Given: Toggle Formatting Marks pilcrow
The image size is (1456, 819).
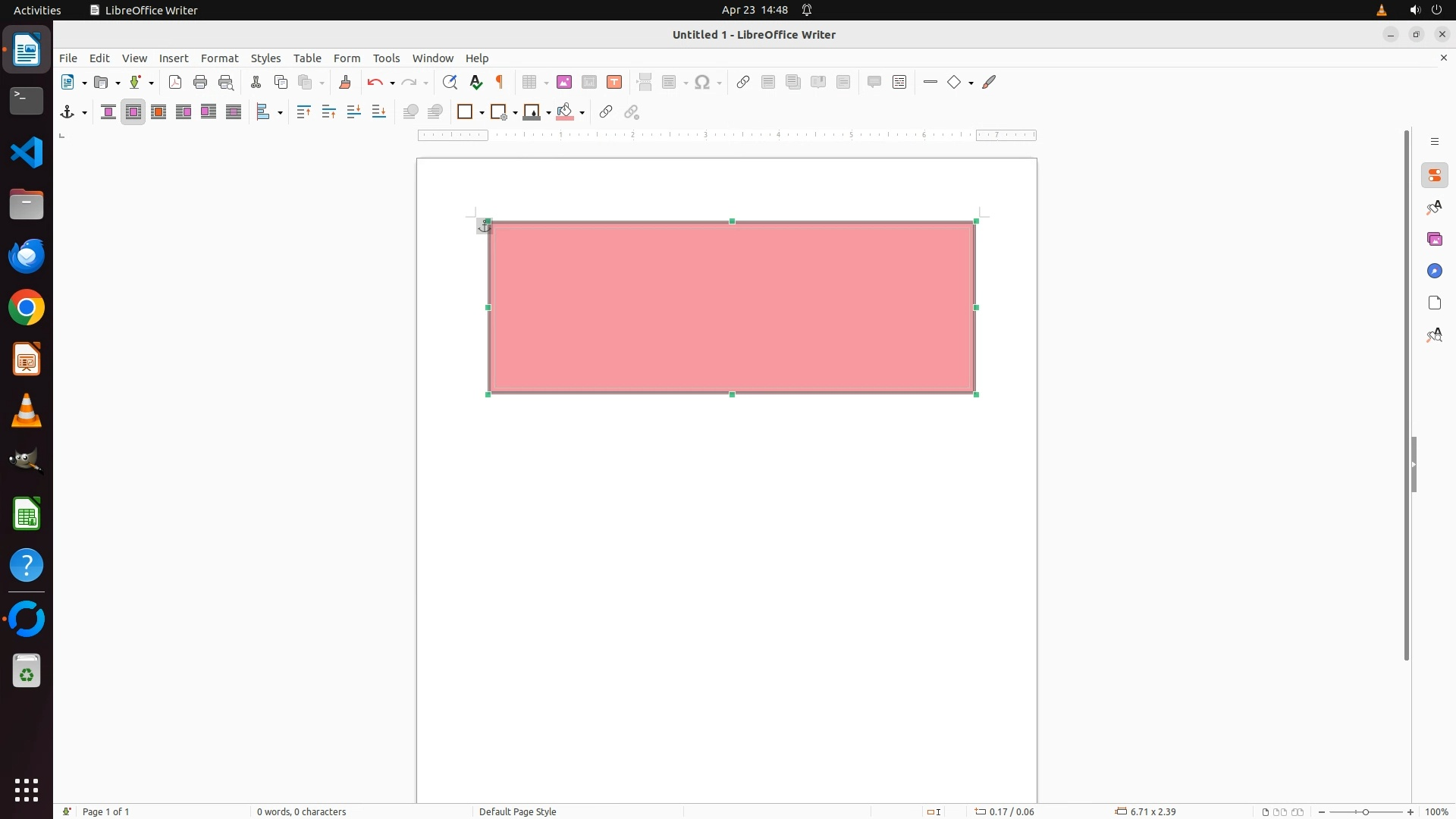Looking at the screenshot, I should (x=500, y=83).
